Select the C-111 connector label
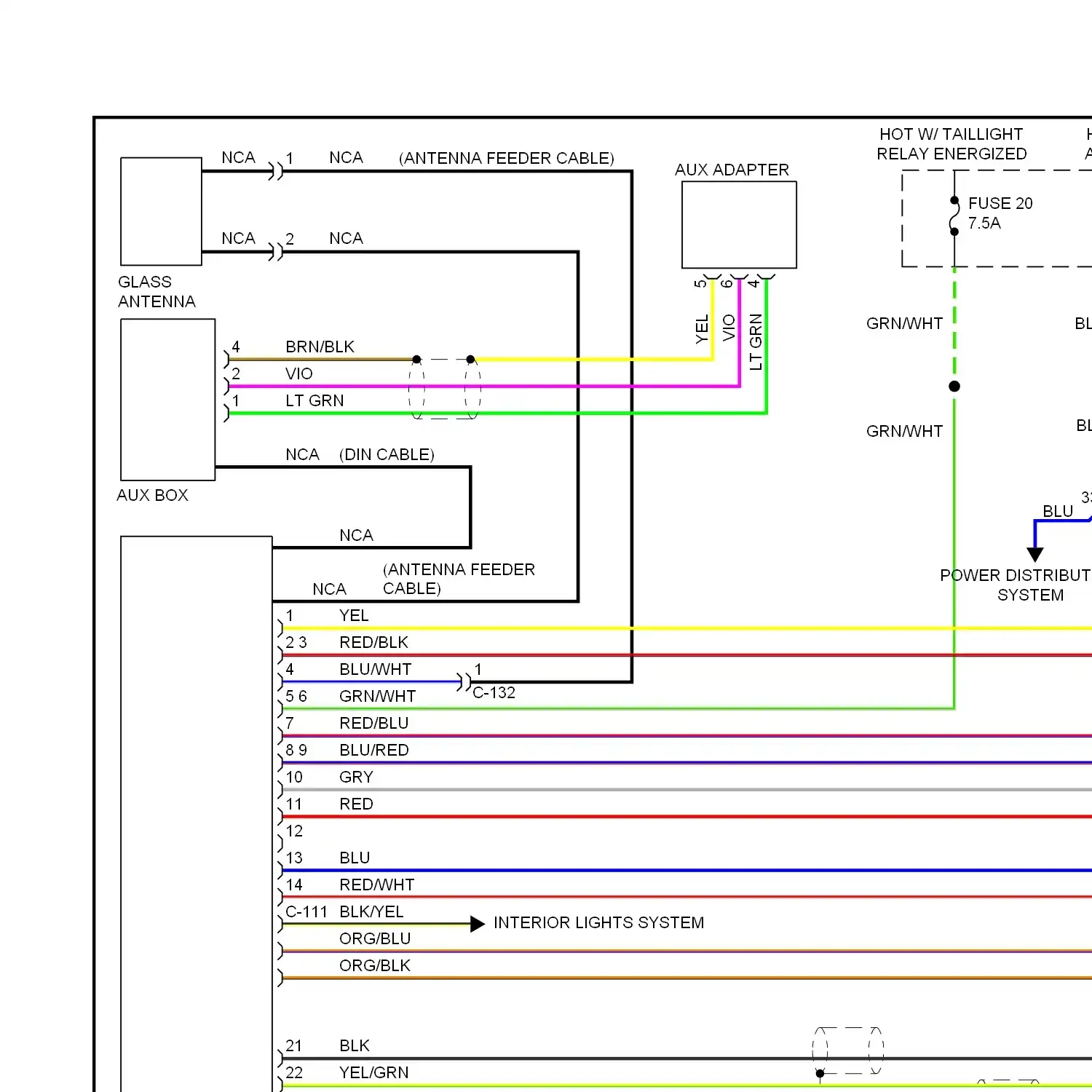The height and width of the screenshot is (1092, 1092). click(306, 911)
